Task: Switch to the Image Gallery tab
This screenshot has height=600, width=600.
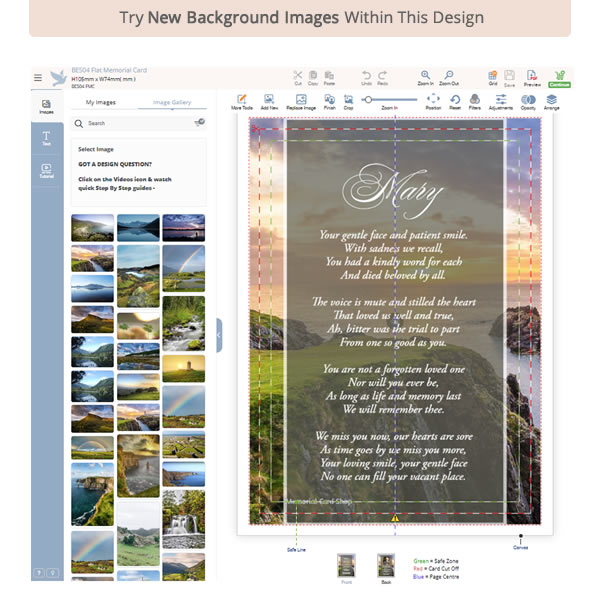Action: coord(171,102)
